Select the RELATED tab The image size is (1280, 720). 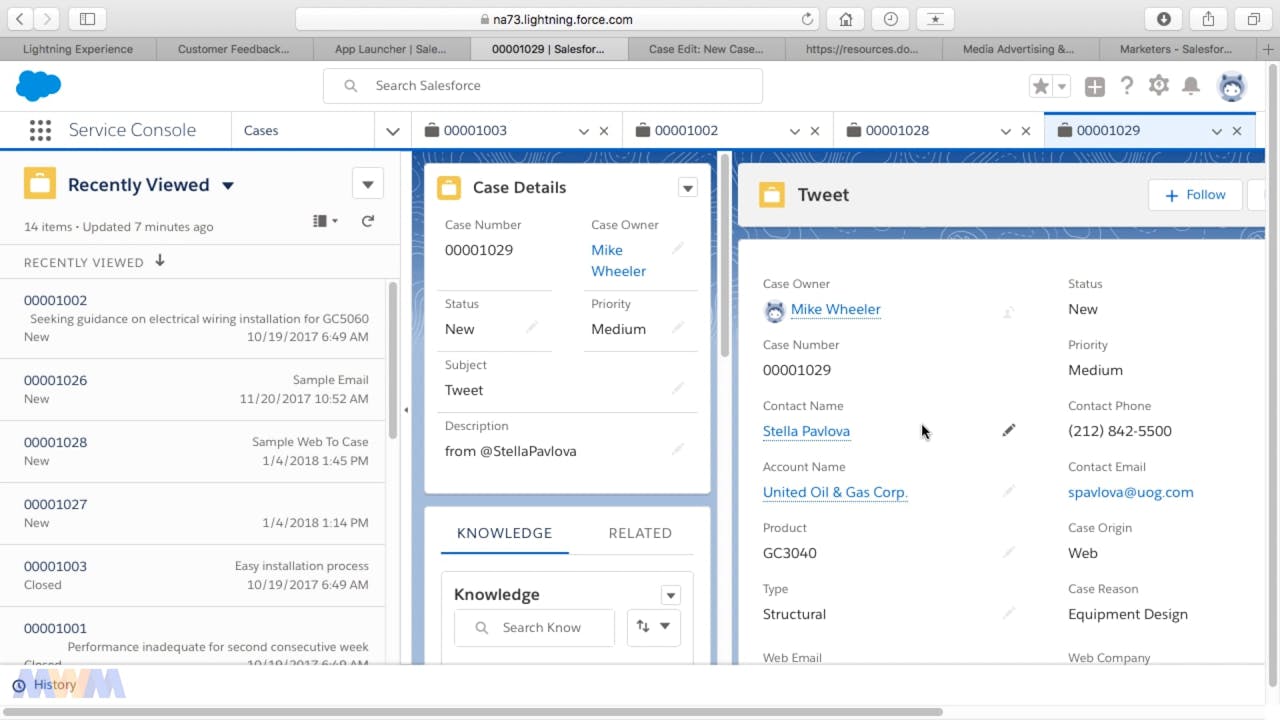pyautogui.click(x=640, y=533)
